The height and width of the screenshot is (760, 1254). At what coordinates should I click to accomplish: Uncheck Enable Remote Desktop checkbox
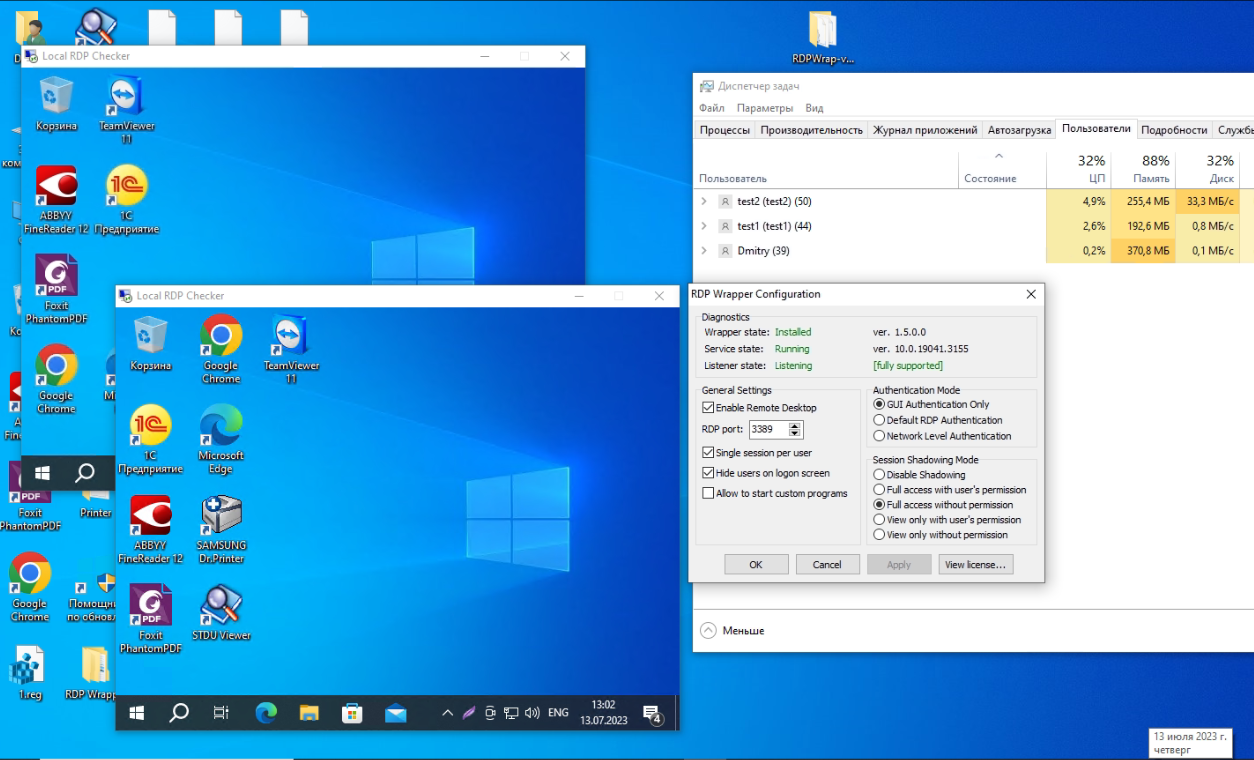click(x=709, y=408)
